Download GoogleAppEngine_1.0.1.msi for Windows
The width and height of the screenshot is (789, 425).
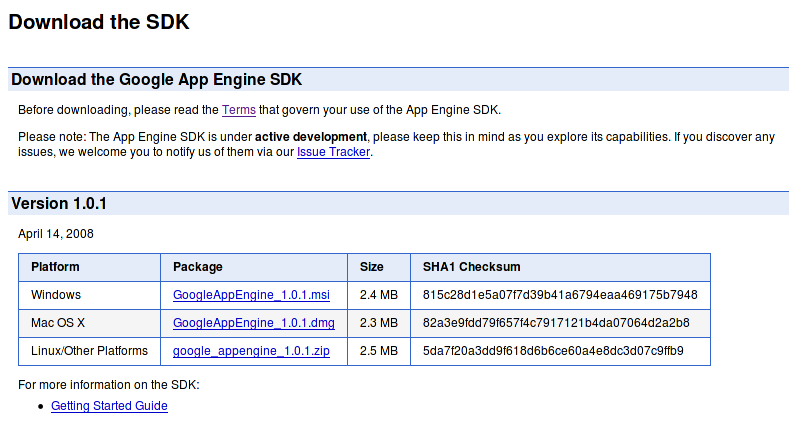coord(251,295)
